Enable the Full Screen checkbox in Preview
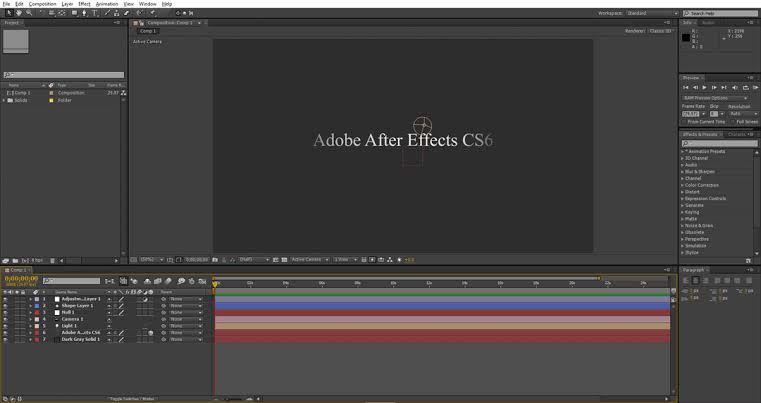 (732, 122)
